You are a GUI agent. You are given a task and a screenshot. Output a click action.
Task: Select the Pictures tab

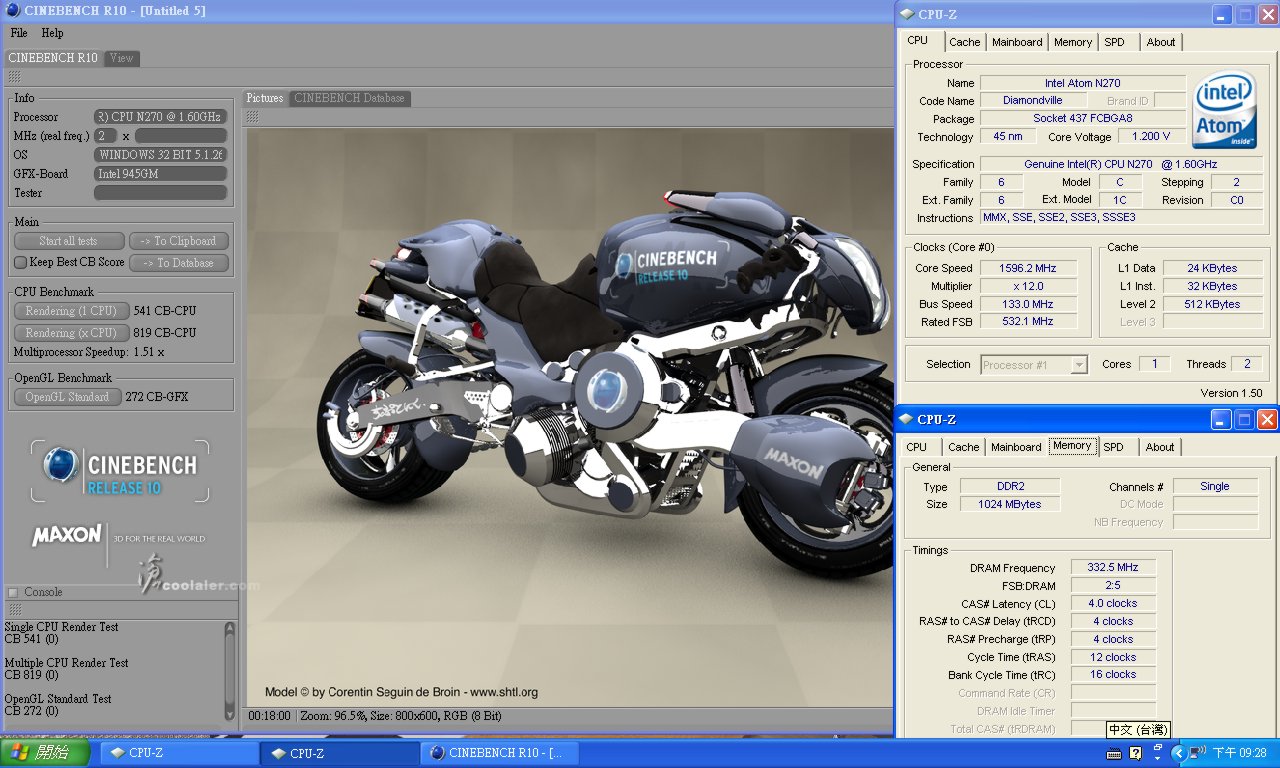tap(265, 98)
